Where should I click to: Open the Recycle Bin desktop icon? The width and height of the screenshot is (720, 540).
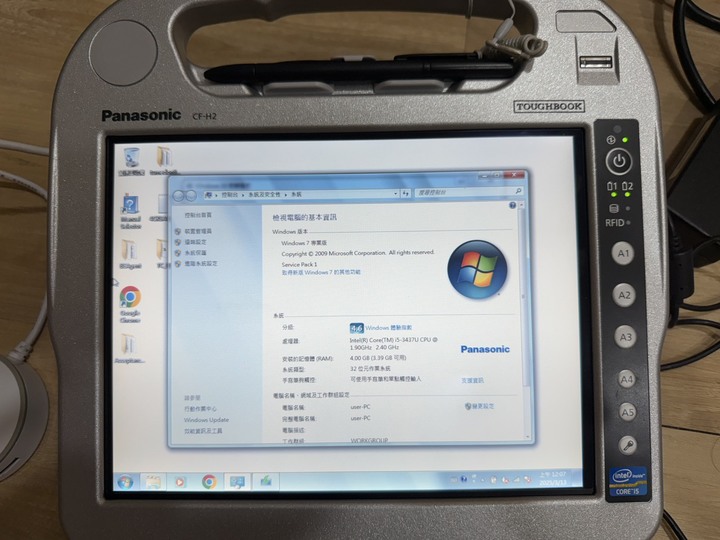click(x=132, y=161)
